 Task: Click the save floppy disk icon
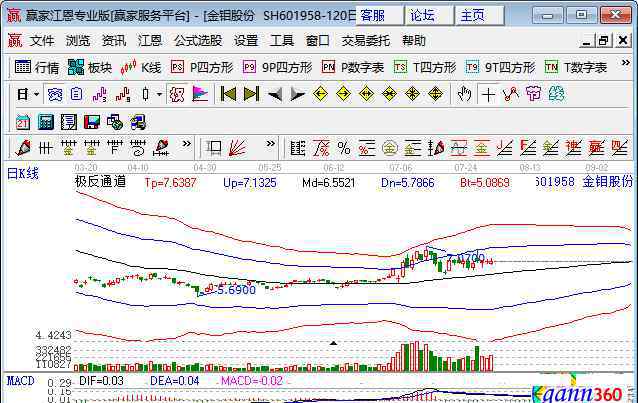(92, 122)
